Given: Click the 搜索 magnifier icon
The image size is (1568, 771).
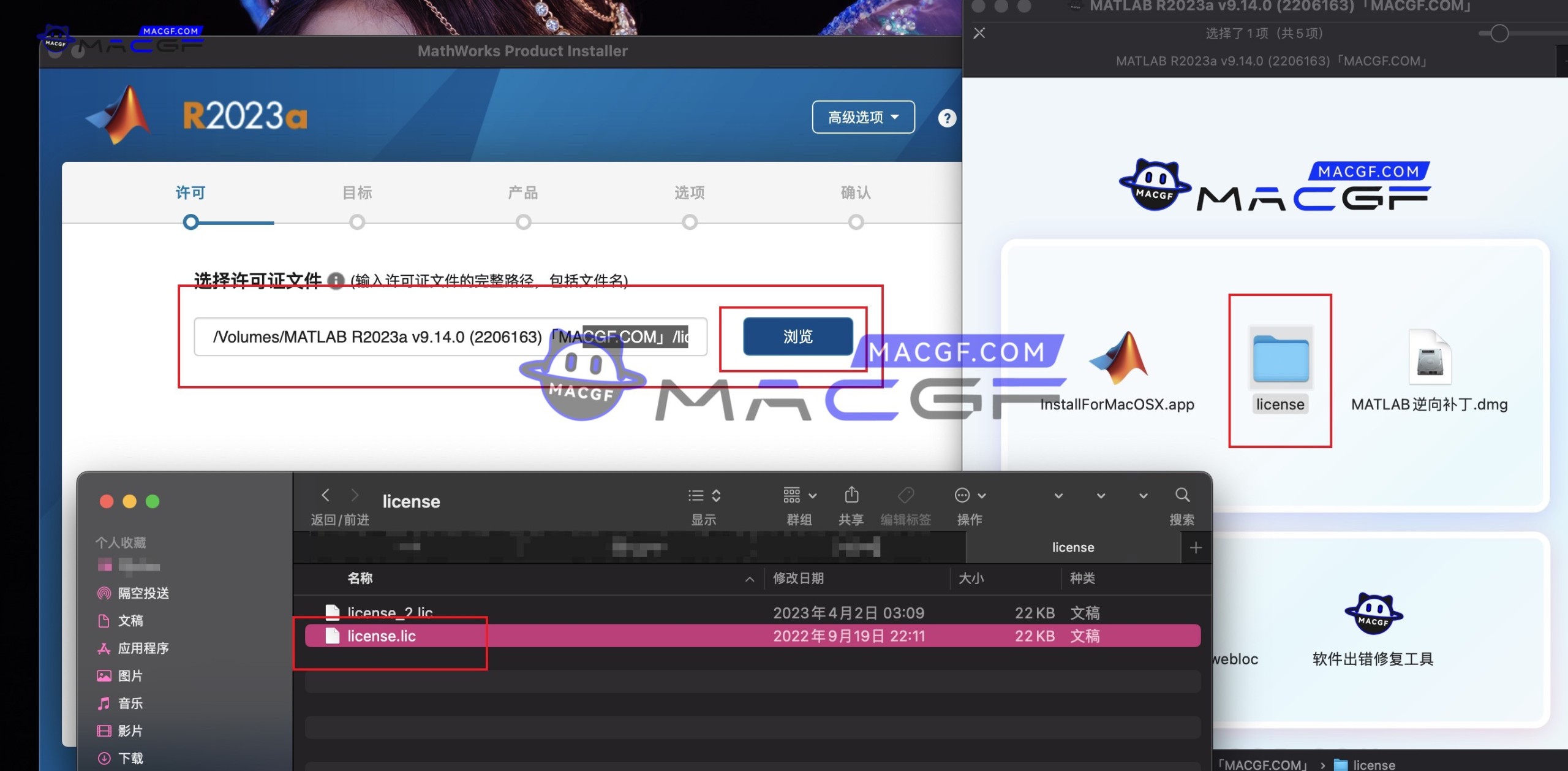Looking at the screenshot, I should click(x=1182, y=495).
